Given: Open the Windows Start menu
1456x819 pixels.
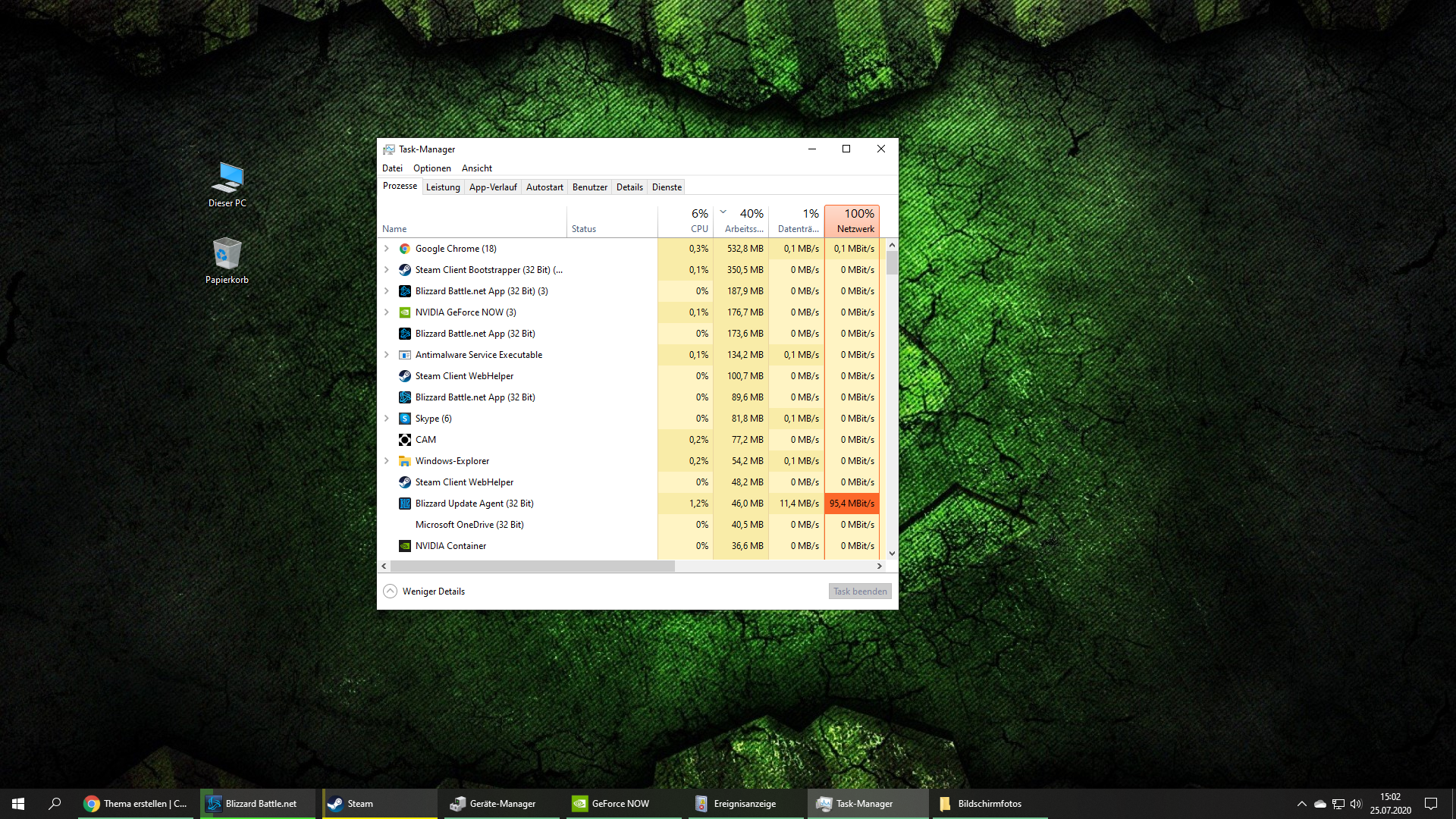Looking at the screenshot, I should tap(18, 804).
